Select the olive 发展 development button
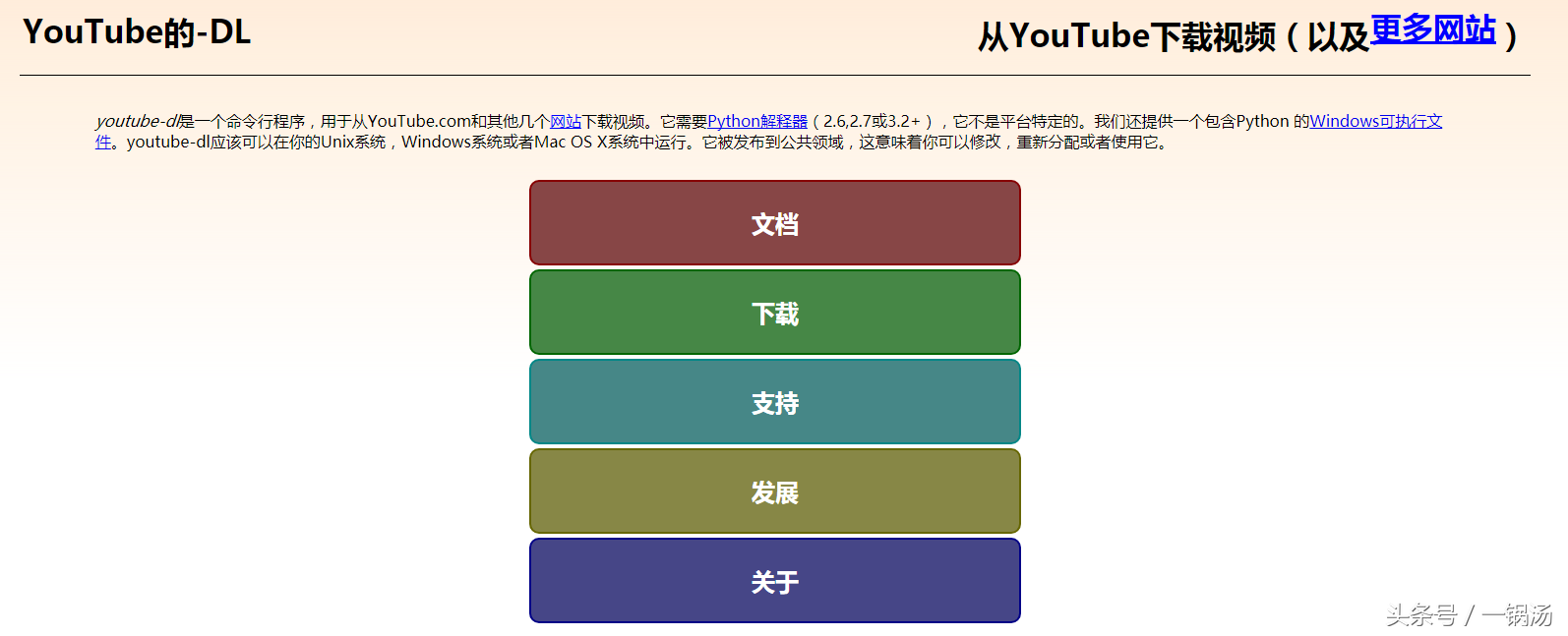This screenshot has width=1568, height=636. (774, 491)
